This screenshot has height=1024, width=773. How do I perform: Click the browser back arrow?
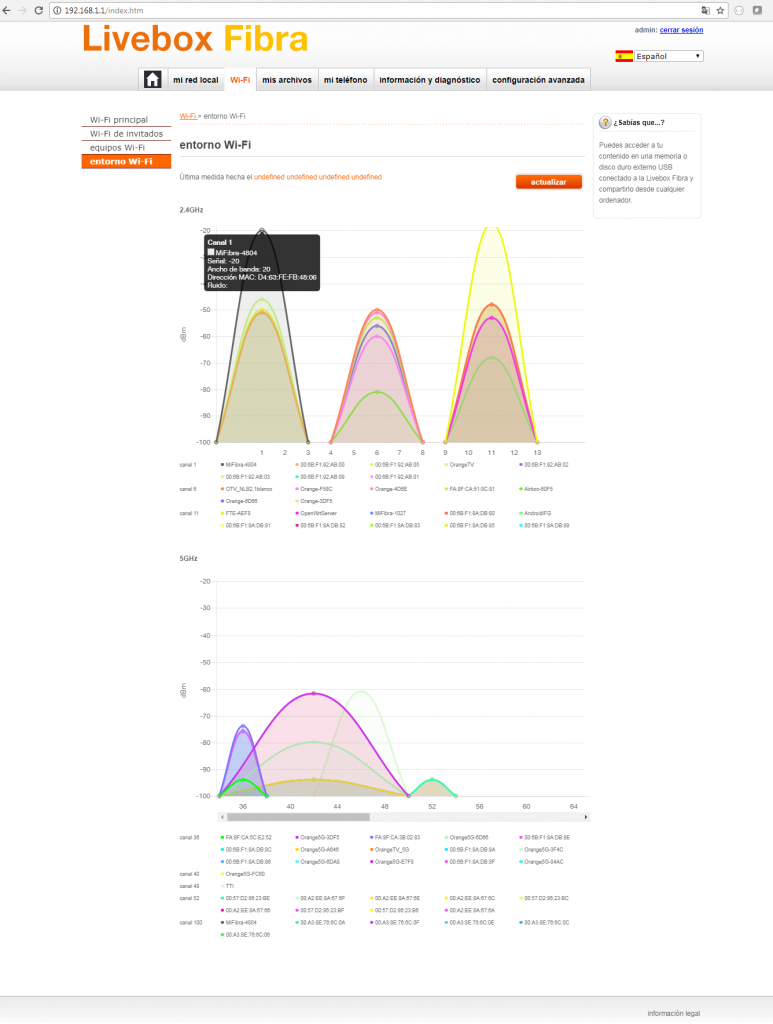tap(7, 10)
